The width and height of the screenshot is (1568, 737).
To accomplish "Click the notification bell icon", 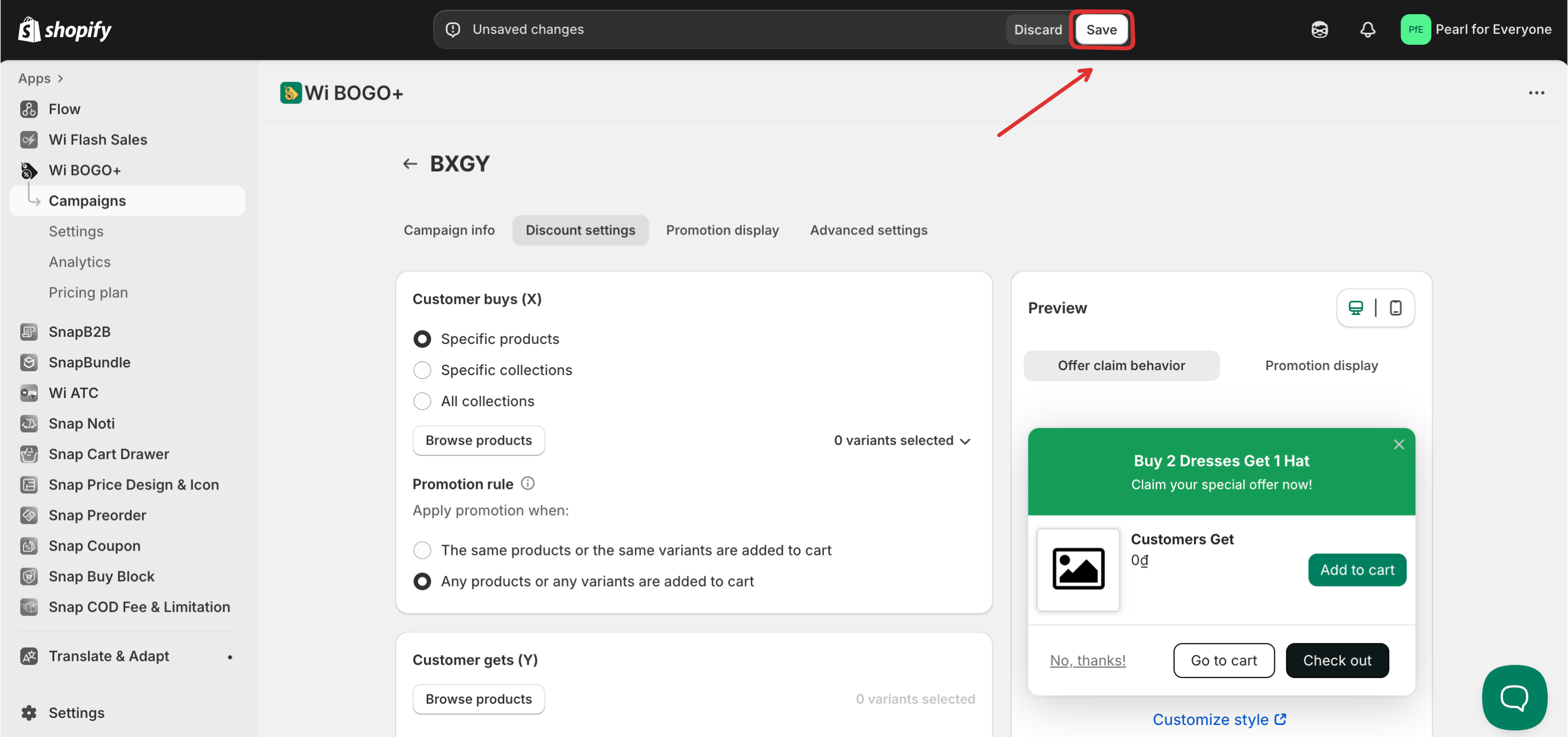I will click(x=1367, y=29).
